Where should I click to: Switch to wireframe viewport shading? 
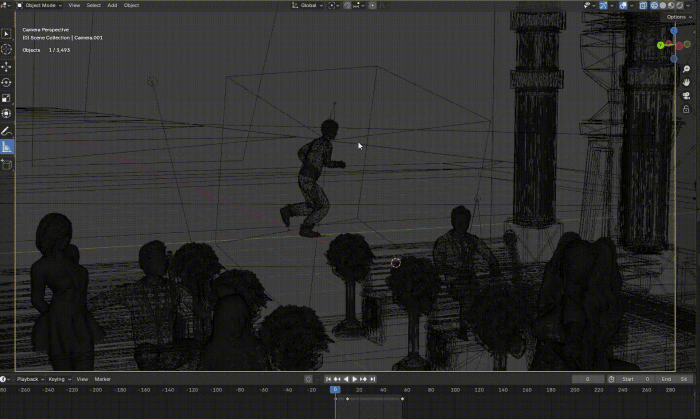tap(654, 5)
